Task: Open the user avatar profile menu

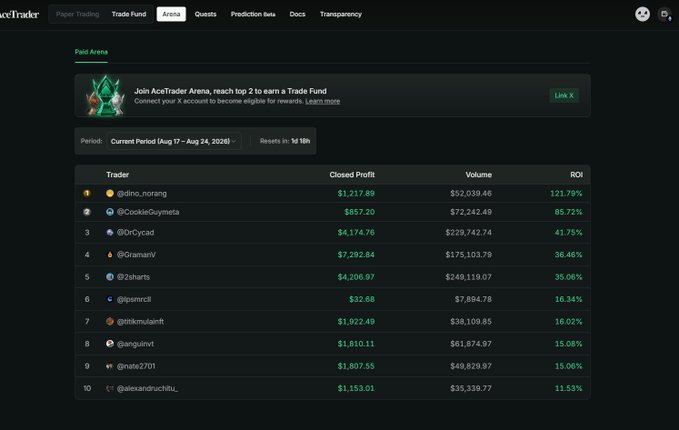Action: (x=642, y=14)
